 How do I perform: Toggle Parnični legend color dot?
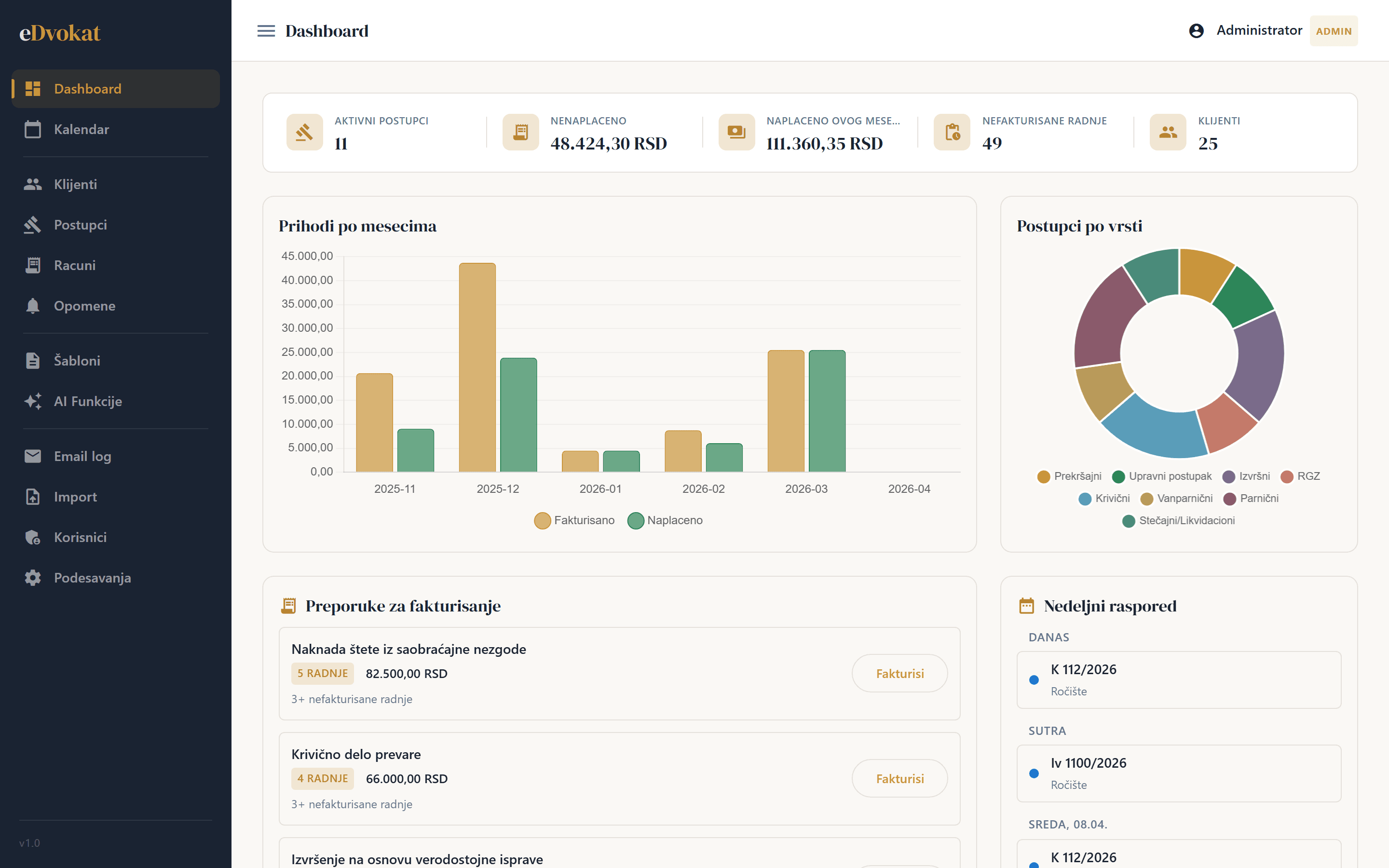point(1229,499)
